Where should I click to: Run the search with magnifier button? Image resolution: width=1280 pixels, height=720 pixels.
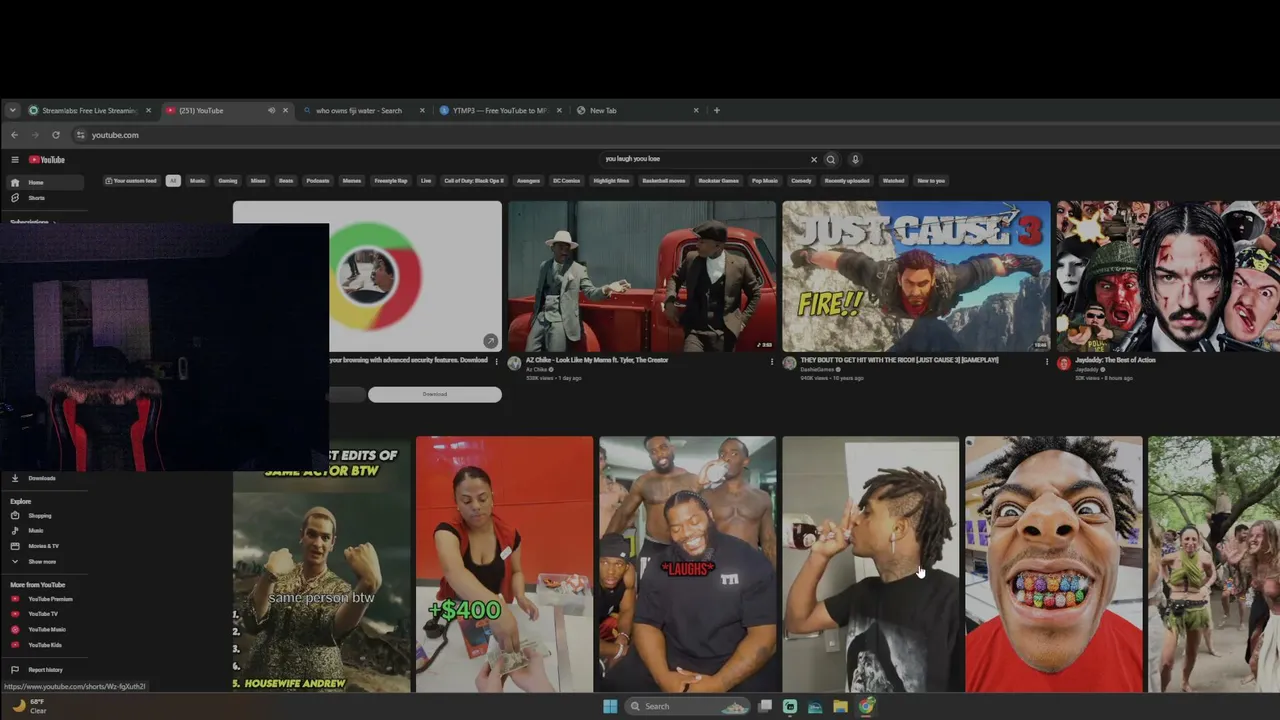pos(830,159)
